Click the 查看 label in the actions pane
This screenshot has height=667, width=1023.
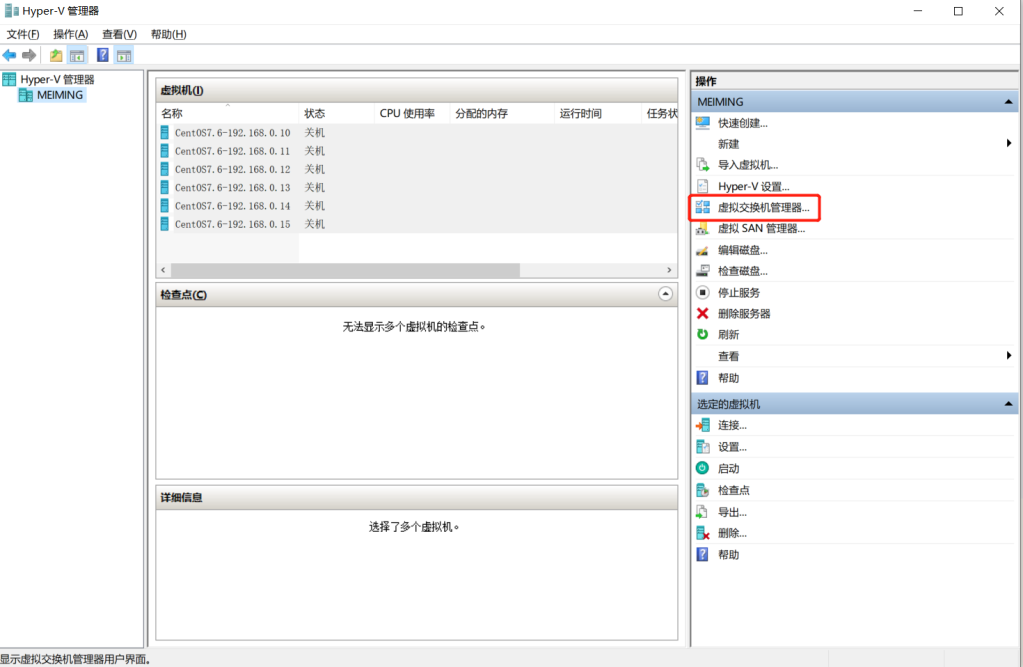[728, 356]
